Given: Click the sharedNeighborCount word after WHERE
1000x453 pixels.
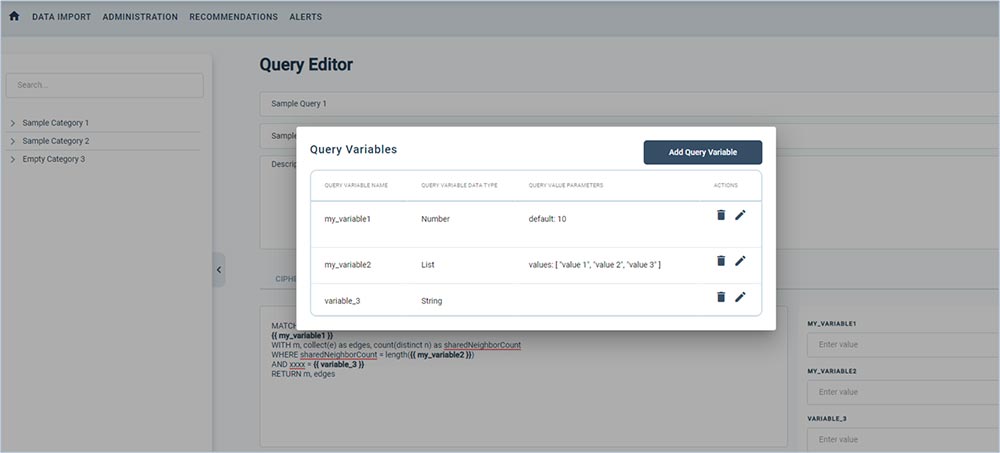Looking at the screenshot, I should click(339, 355).
